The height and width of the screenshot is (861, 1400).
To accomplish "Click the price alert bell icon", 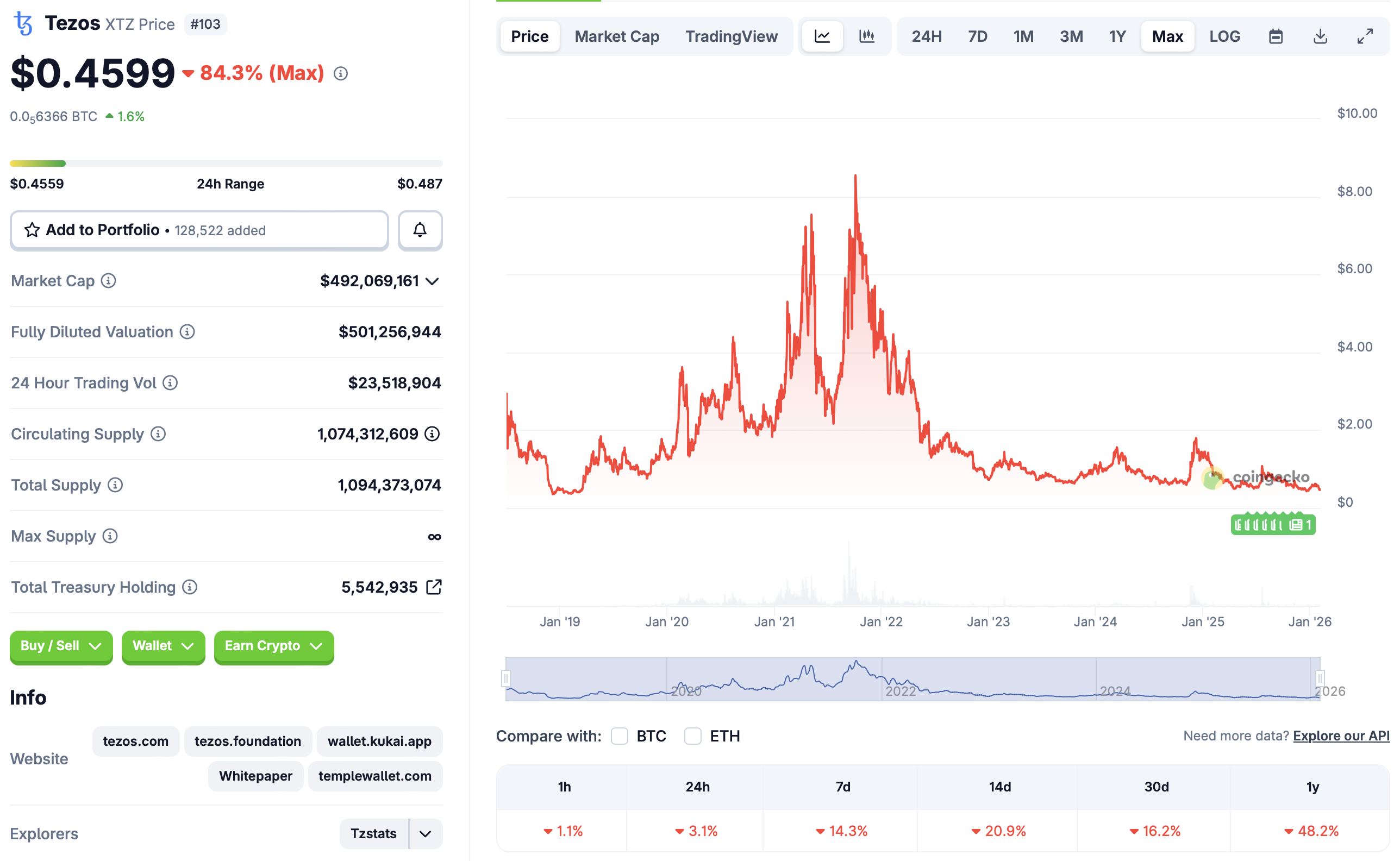I will point(420,231).
